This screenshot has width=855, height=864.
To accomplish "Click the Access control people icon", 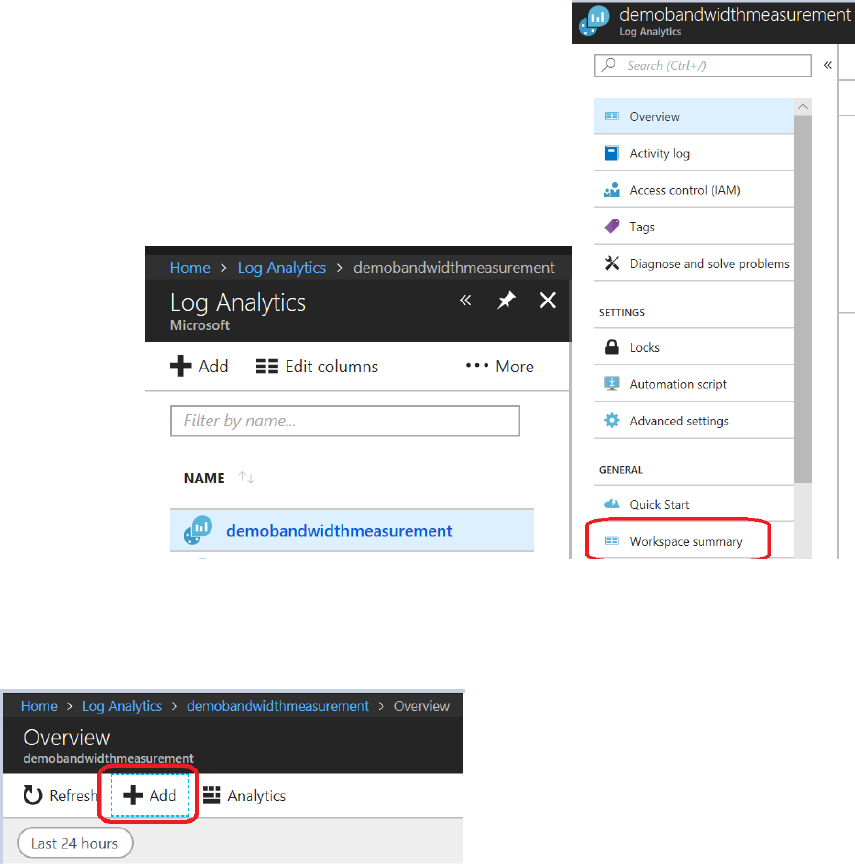I will point(612,190).
